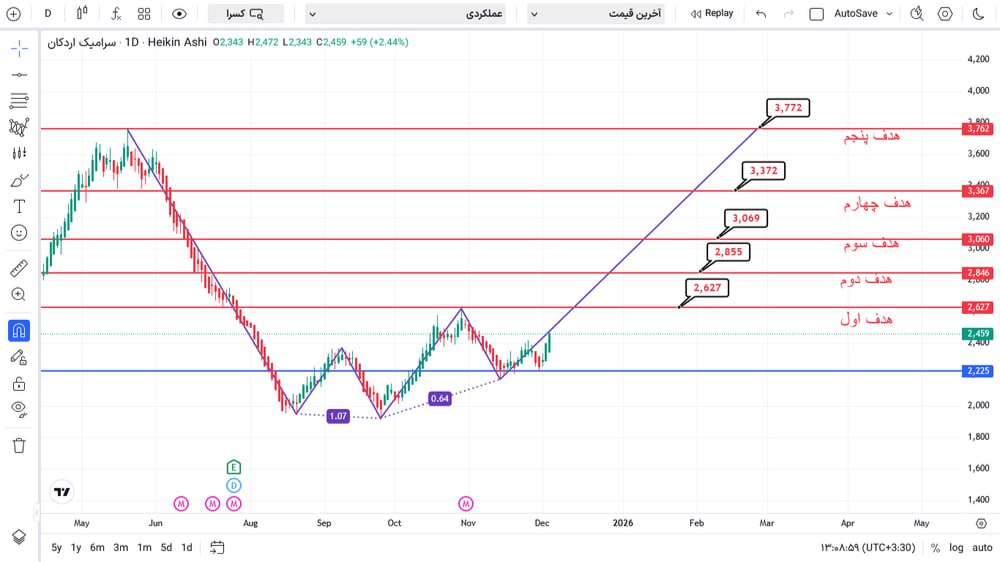
Task: Open the Fibonacci tools in left toolbar
Action: (x=19, y=101)
